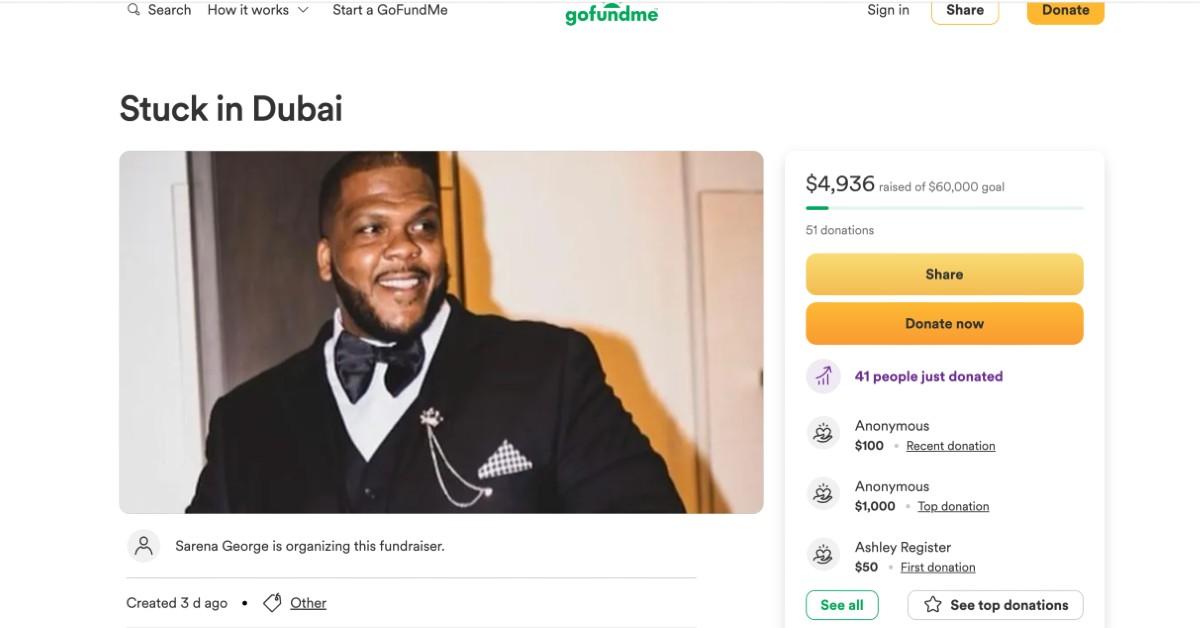Click the avatar icon beside Ashley Register

pos(823,554)
